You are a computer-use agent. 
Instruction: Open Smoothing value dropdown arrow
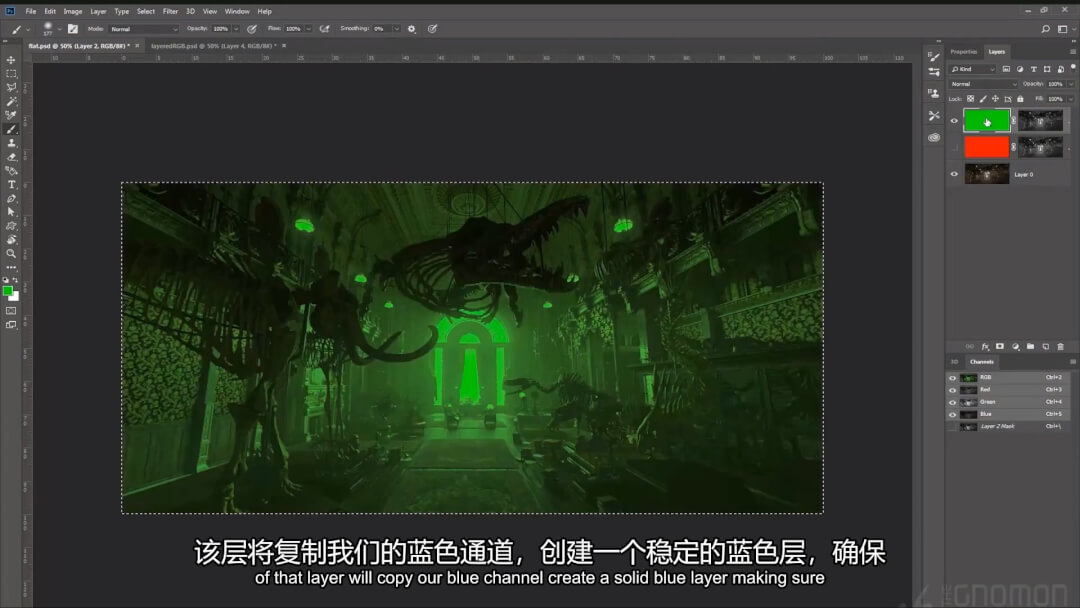[x=397, y=29]
